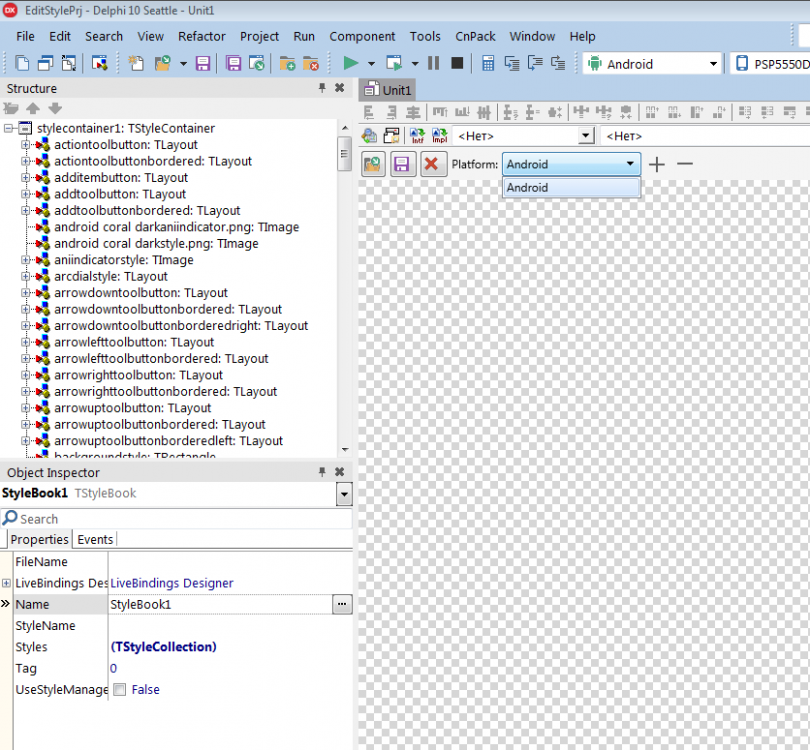Viewport: 810px width, 750px height.
Task: Collapse the stylecontainer1 tree node
Action: click(x=8, y=128)
